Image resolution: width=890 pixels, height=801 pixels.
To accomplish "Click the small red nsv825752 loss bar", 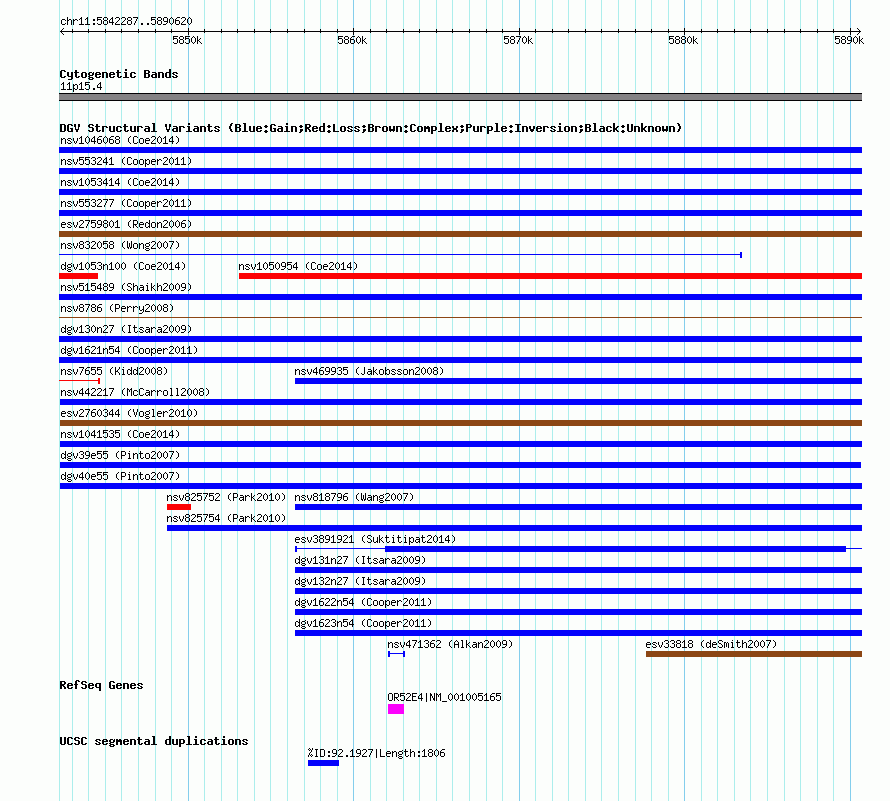I will [179, 507].
